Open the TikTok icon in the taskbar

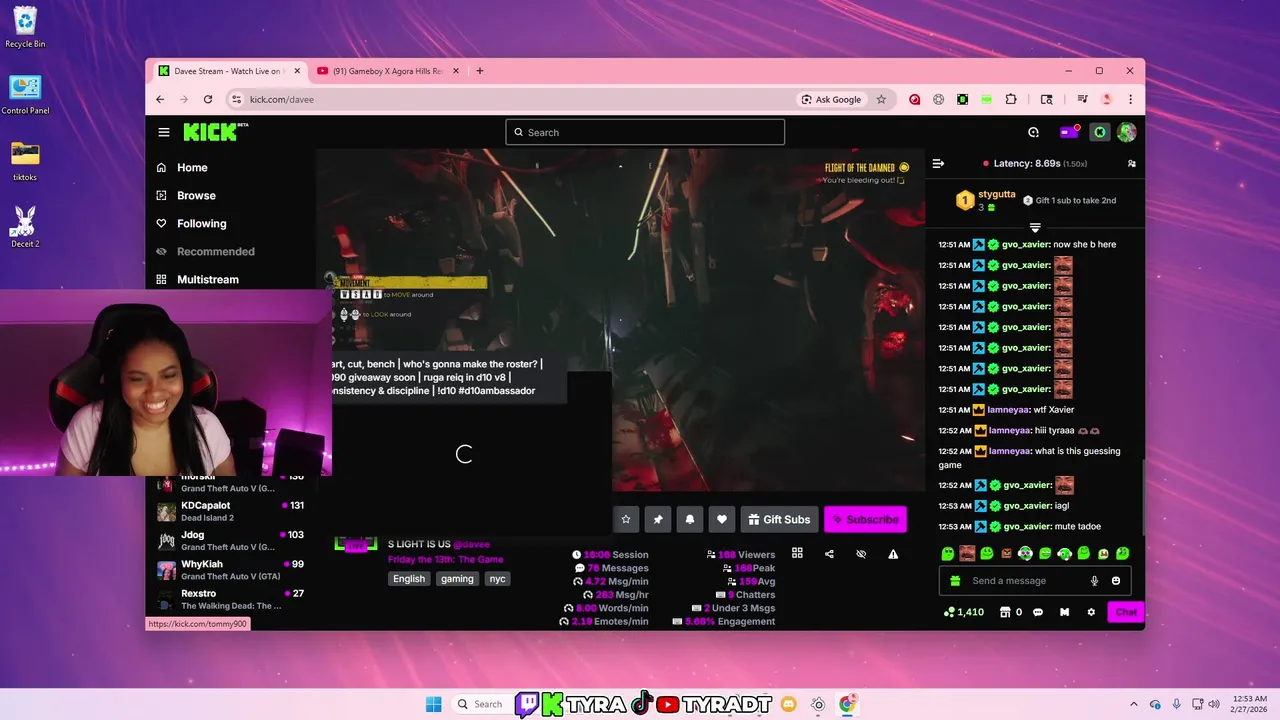(x=642, y=704)
